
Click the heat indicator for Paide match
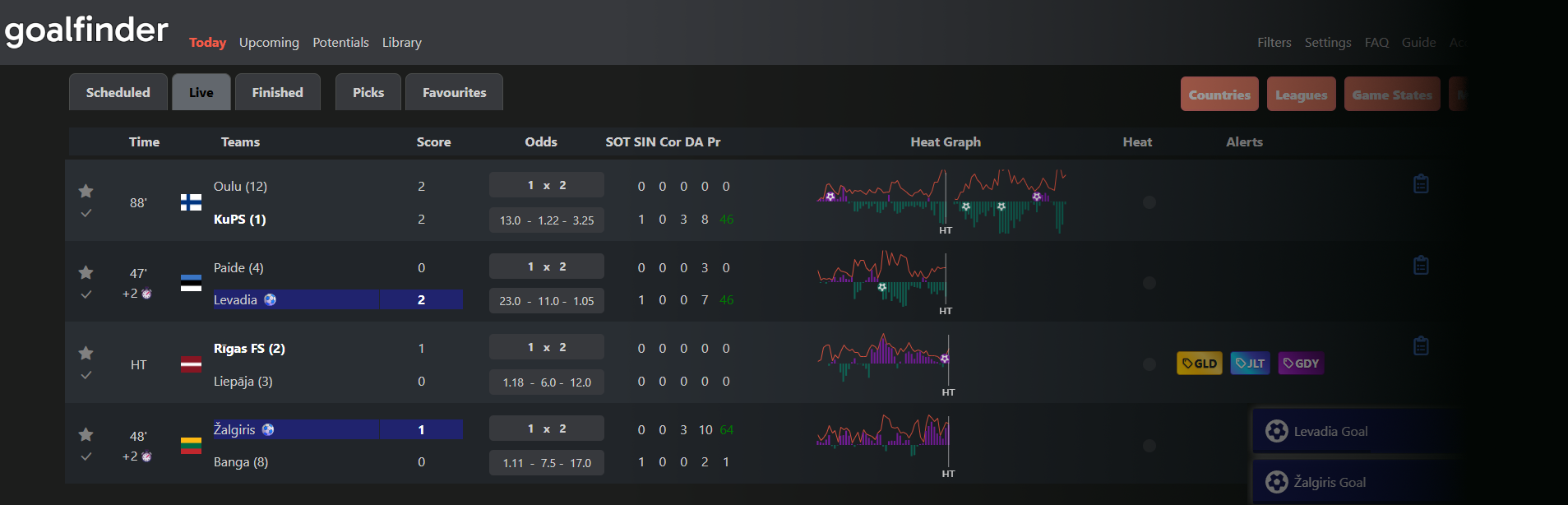coord(1149,283)
